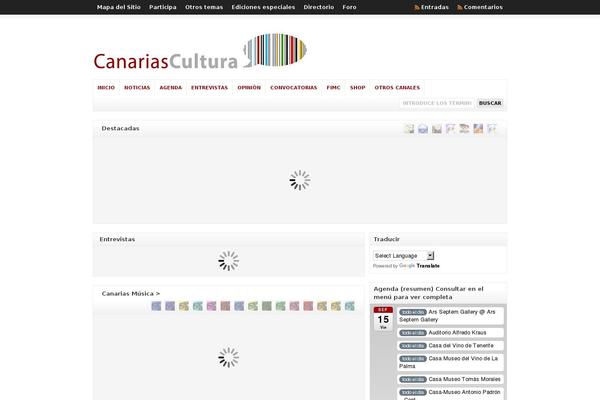This screenshot has height=400, width=600.
Task: Click the Comentarios RSS feed icon
Action: [x=460, y=7]
